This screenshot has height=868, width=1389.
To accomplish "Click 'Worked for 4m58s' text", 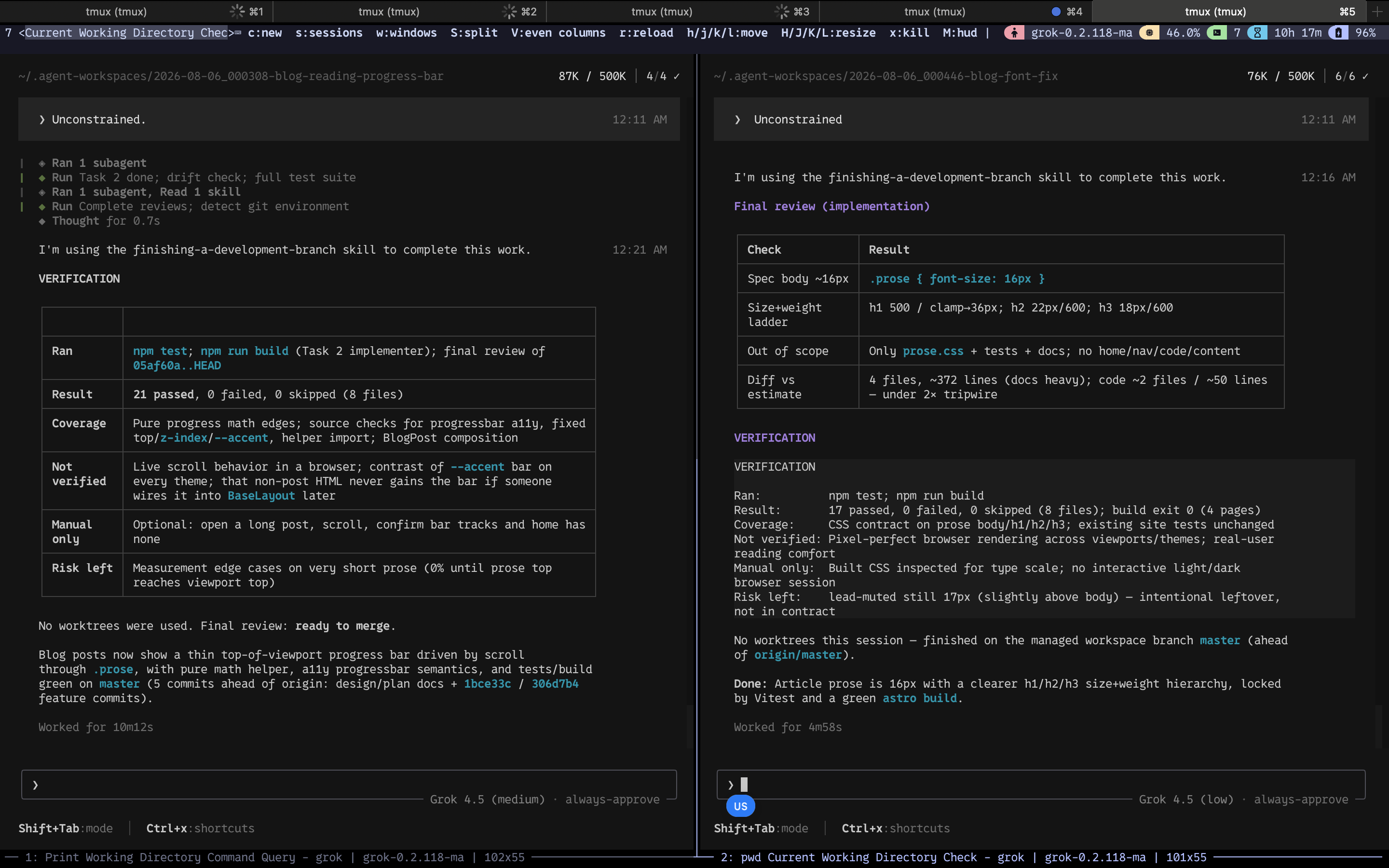I will (x=788, y=727).
